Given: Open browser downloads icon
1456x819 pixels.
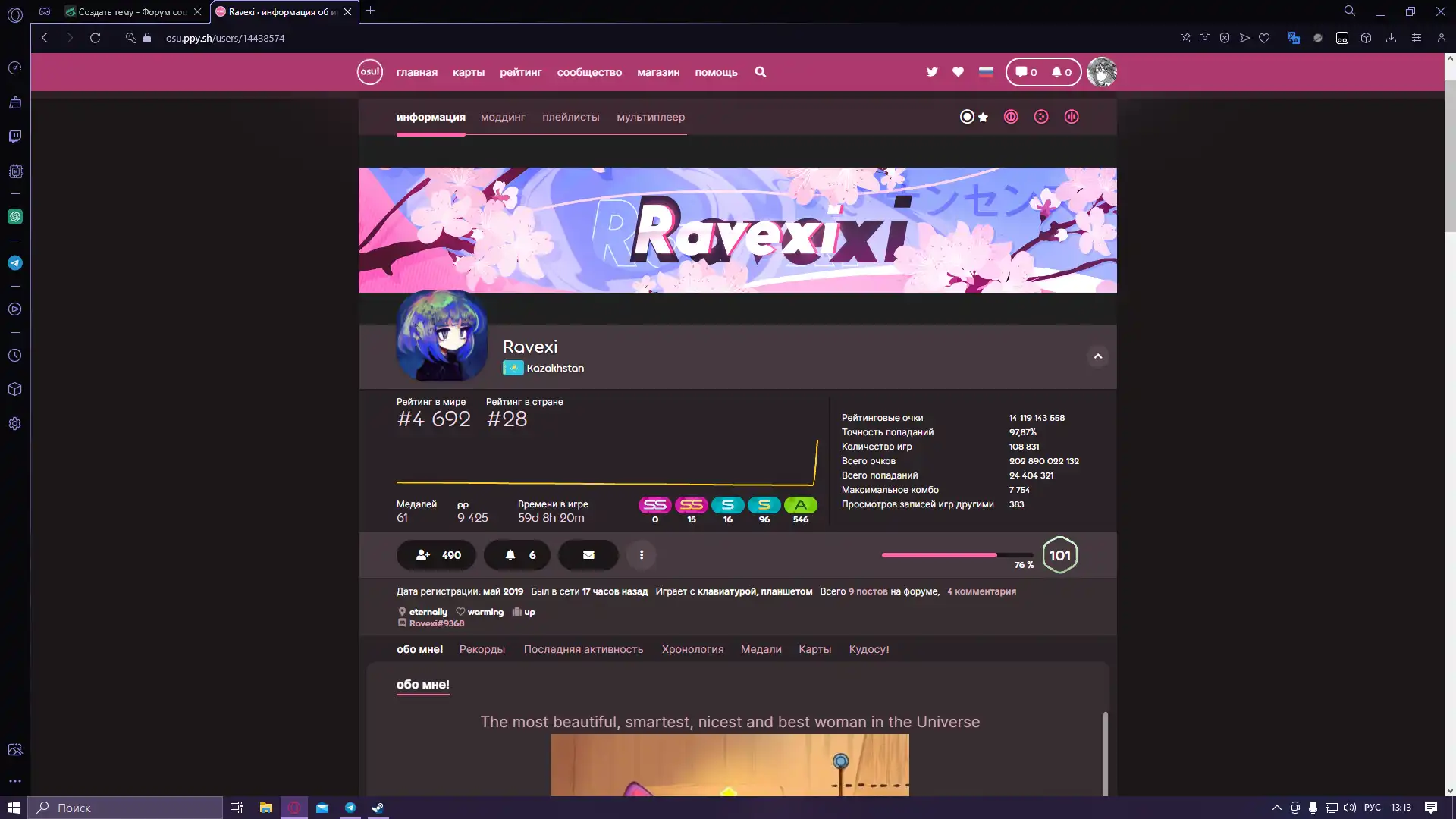Looking at the screenshot, I should 1391,38.
